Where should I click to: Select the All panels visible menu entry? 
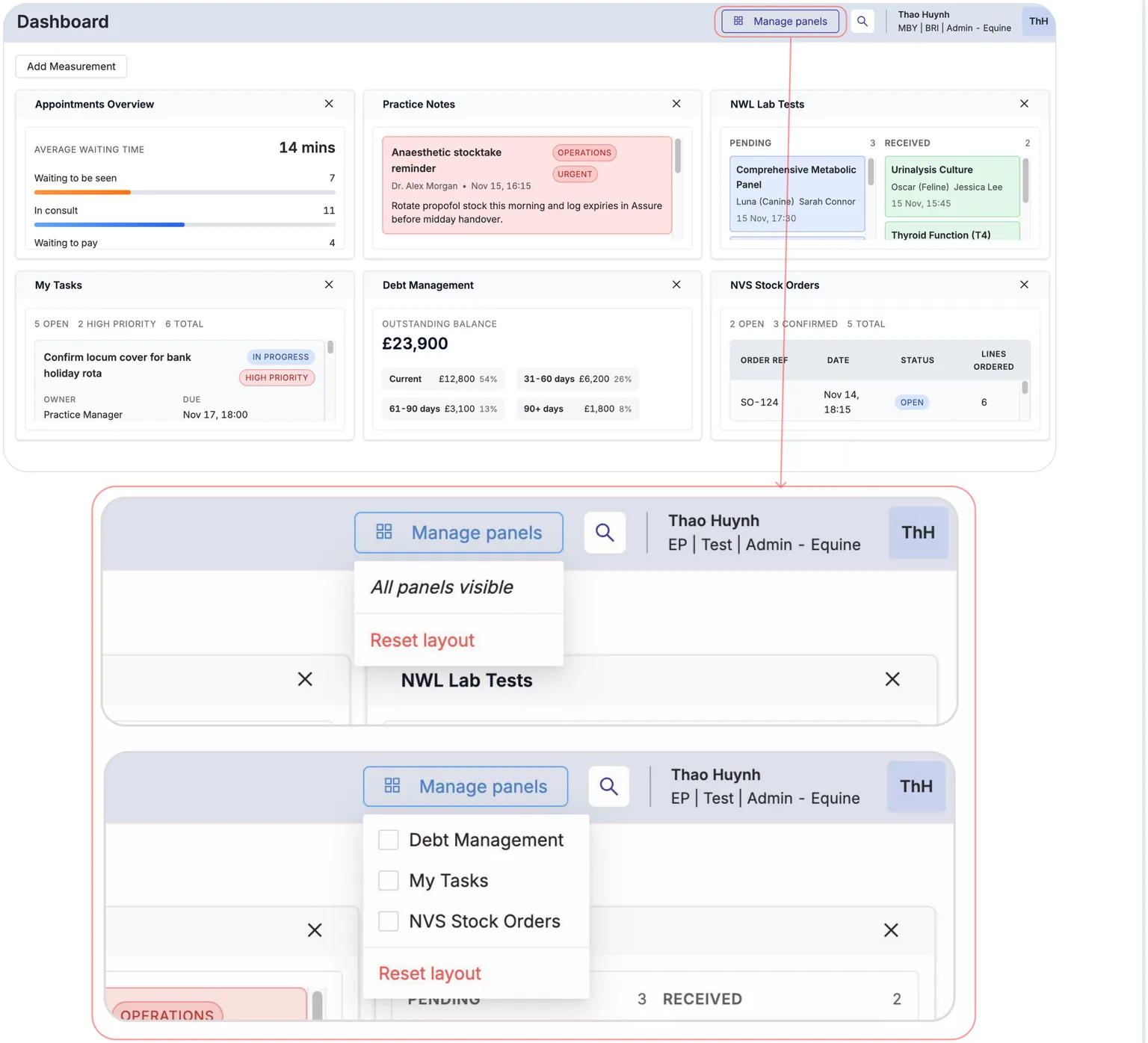(x=442, y=587)
